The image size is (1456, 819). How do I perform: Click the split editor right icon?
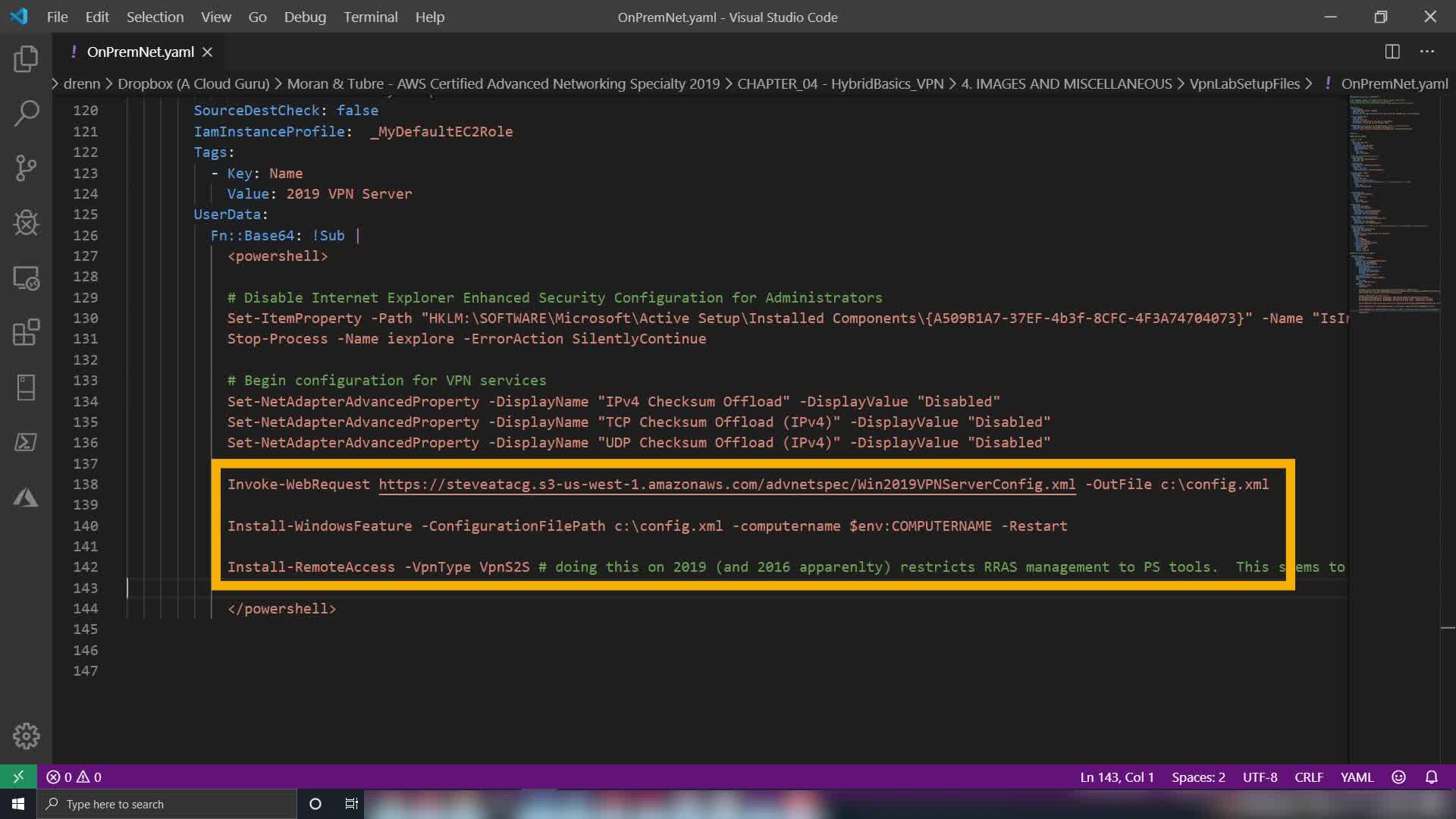tap(1392, 52)
